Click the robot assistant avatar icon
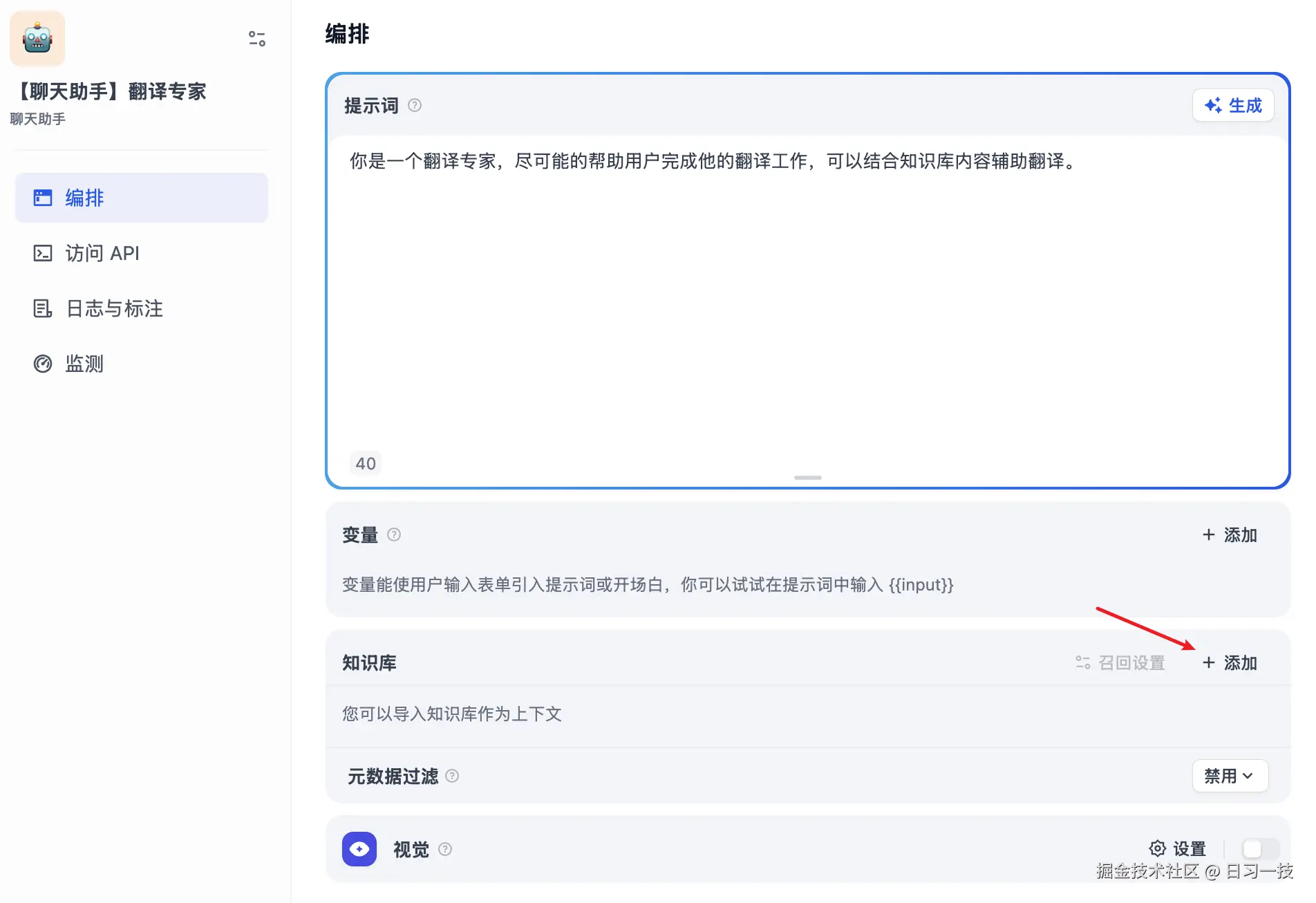Viewport: 1316px width, 903px height. (x=37, y=39)
